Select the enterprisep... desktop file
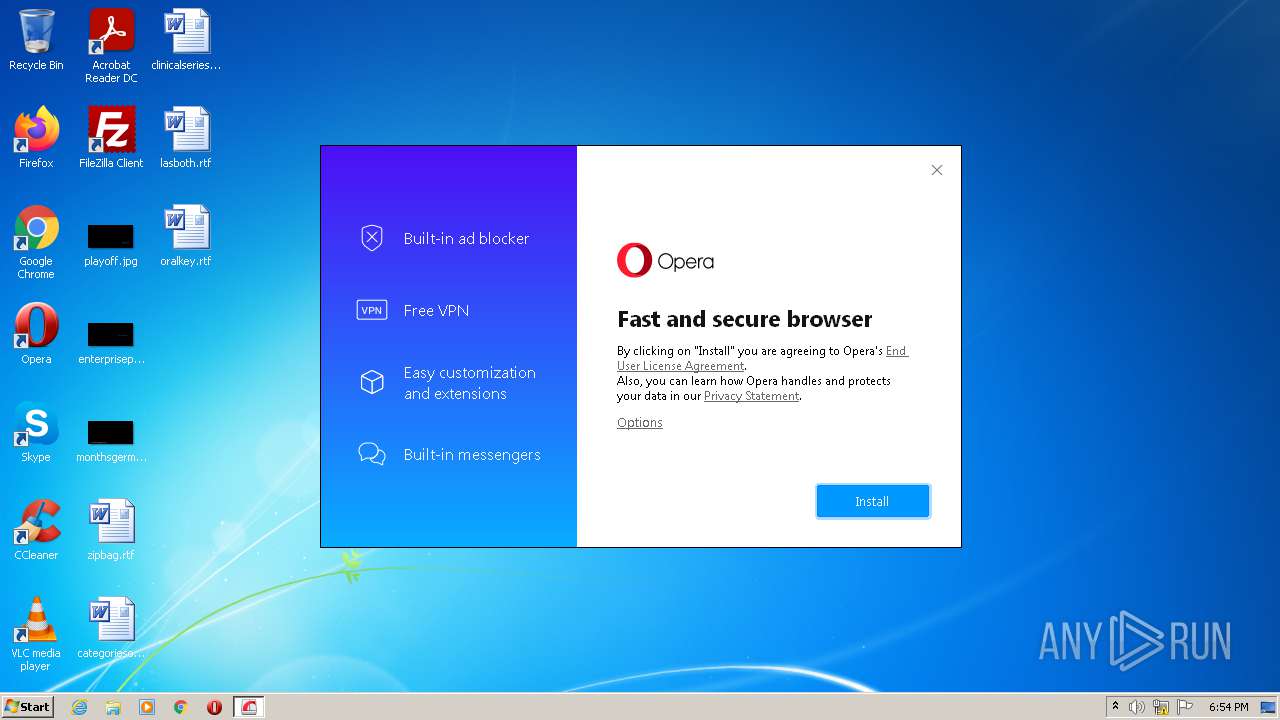 click(x=111, y=341)
